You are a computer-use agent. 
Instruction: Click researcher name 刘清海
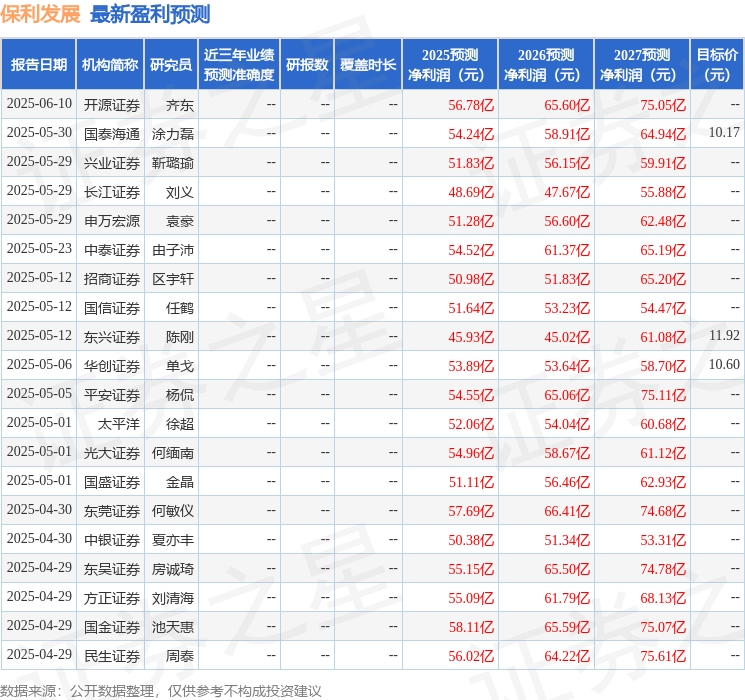click(173, 598)
